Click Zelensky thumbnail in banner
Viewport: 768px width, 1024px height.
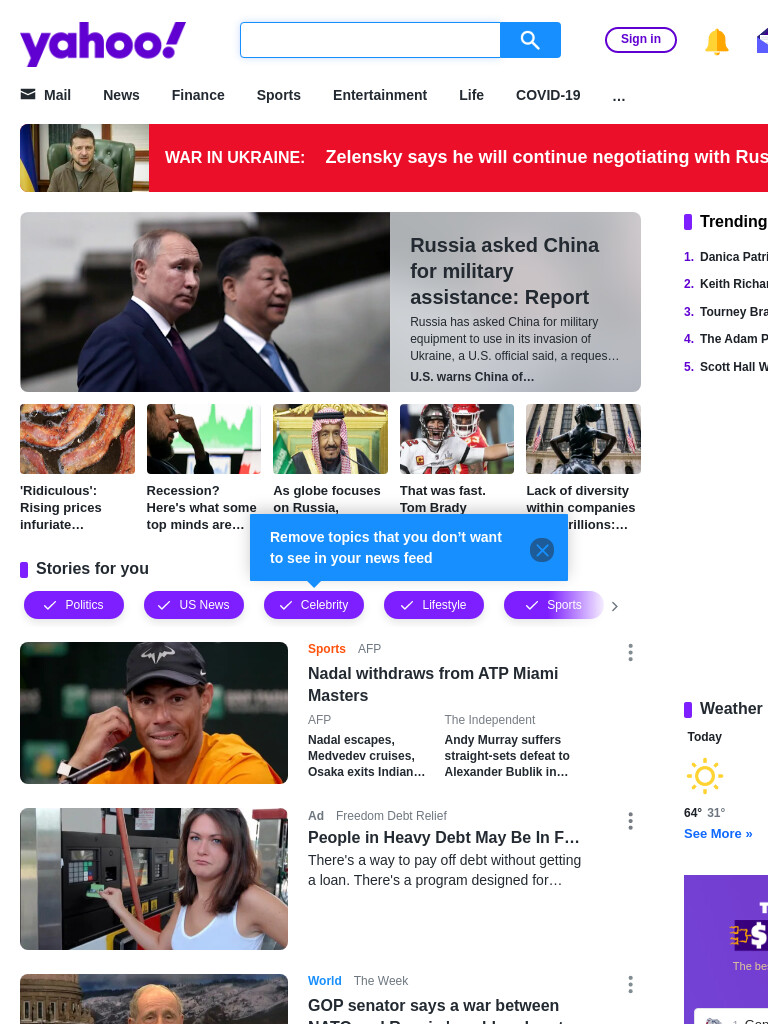84,158
